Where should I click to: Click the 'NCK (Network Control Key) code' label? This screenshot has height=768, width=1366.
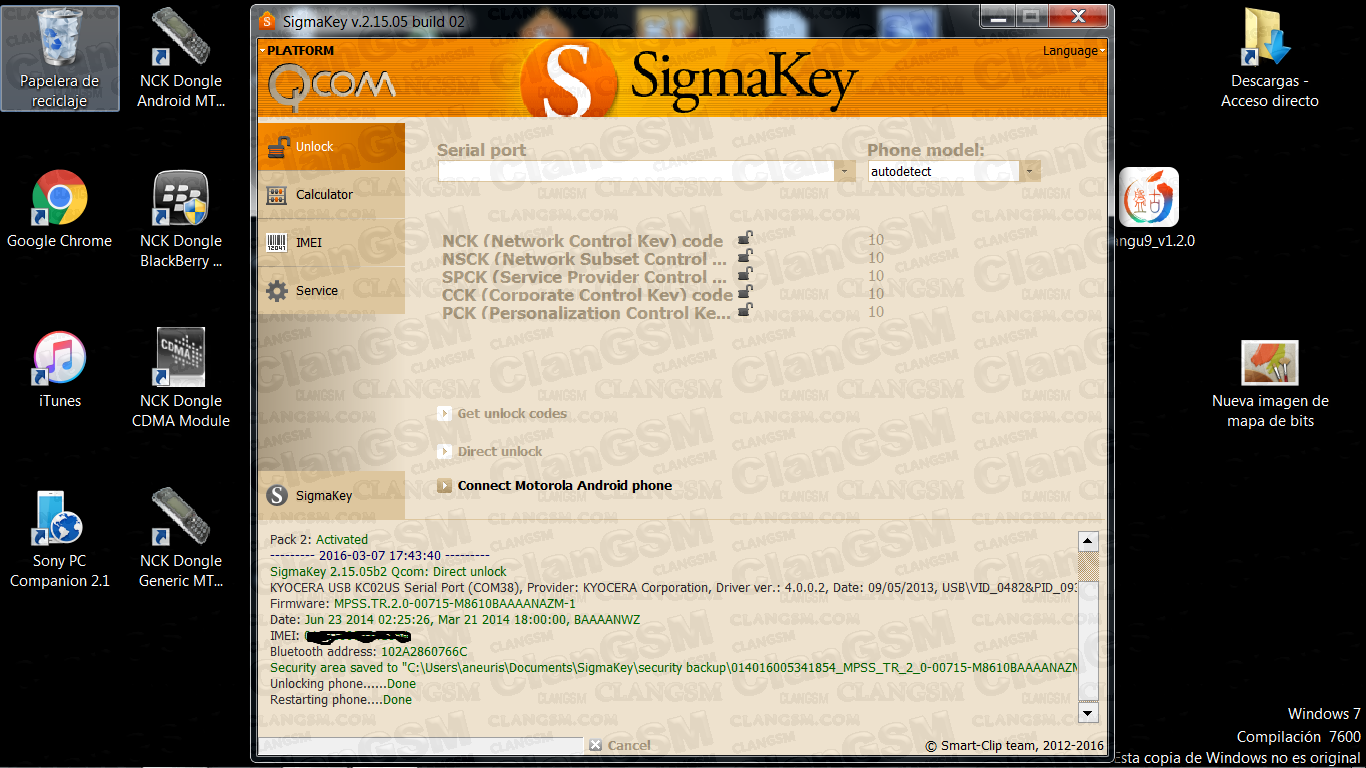[x=583, y=241]
